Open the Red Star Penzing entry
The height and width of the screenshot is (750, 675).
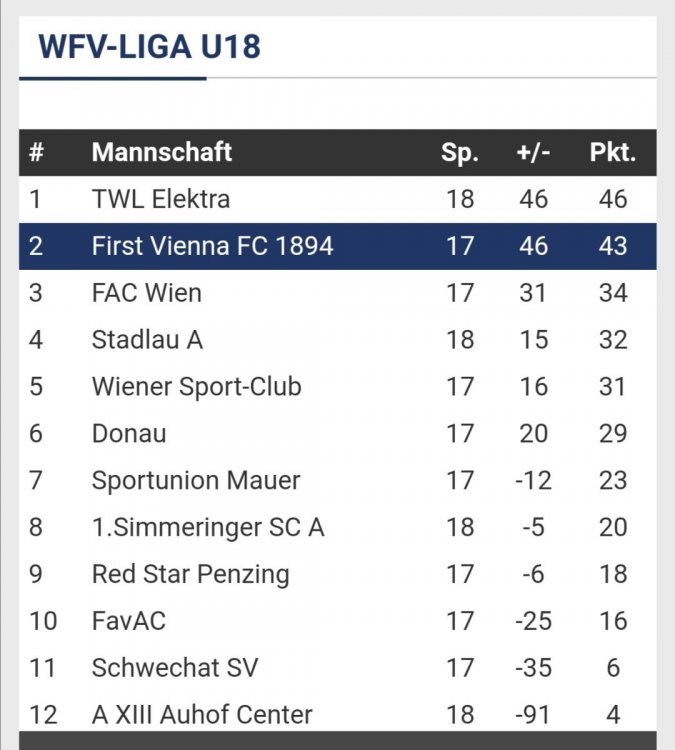[x=338, y=574]
